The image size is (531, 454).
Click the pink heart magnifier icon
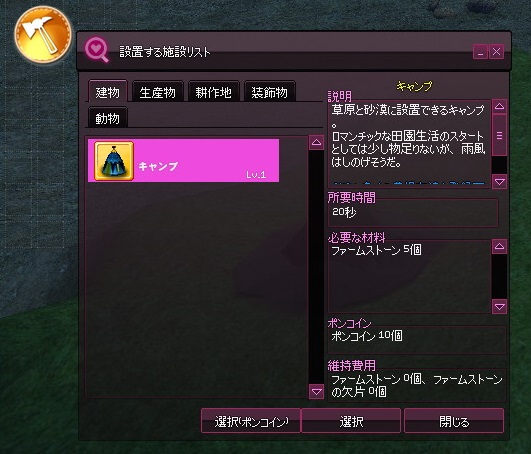(x=97, y=50)
